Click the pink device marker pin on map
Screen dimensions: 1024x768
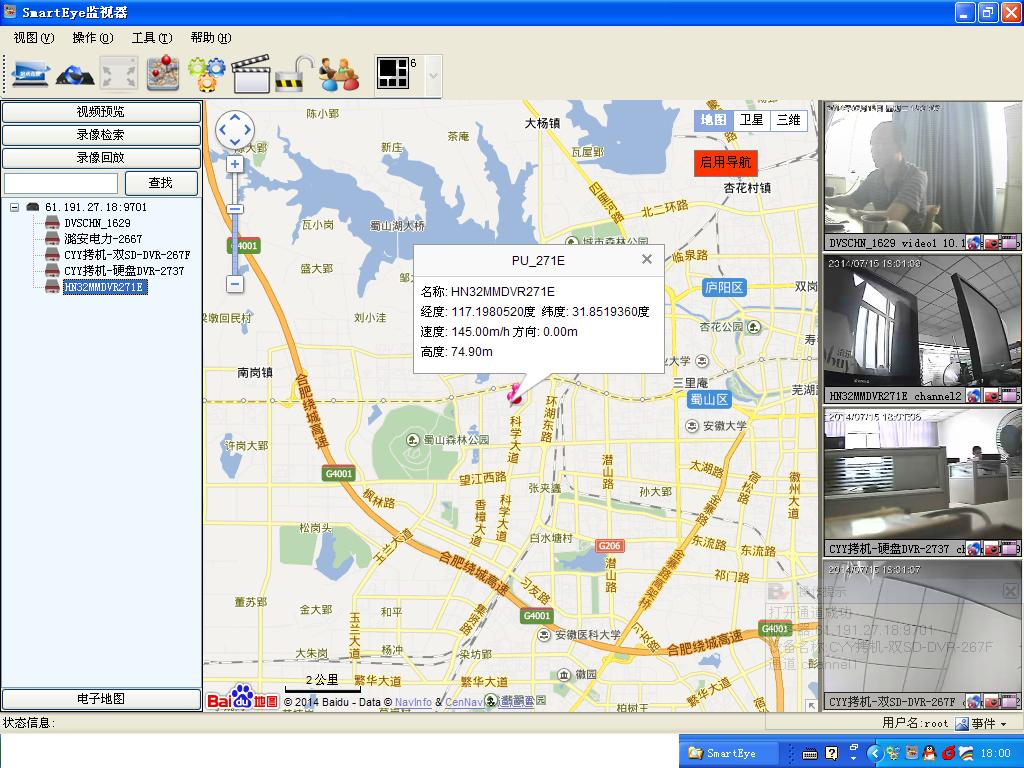(515, 393)
